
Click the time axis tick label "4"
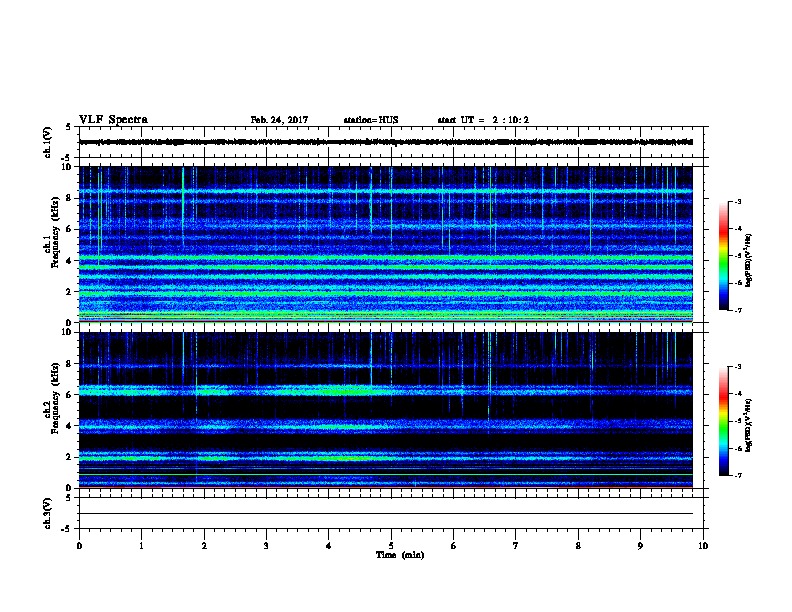[x=329, y=546]
